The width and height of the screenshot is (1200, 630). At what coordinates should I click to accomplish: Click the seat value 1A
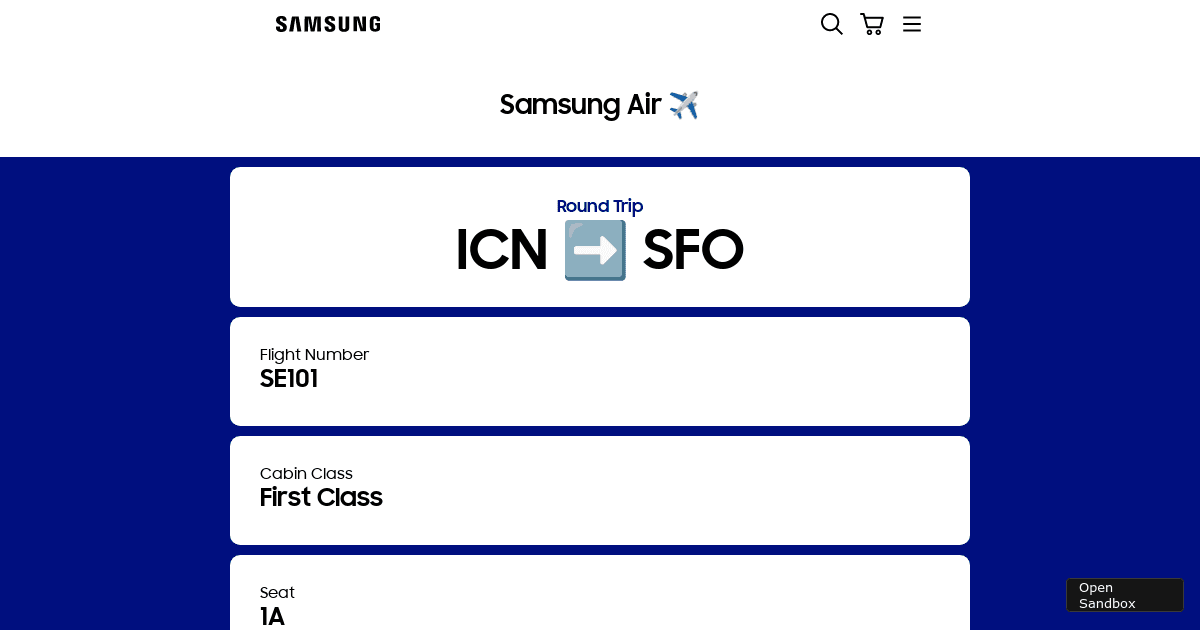pyautogui.click(x=272, y=617)
